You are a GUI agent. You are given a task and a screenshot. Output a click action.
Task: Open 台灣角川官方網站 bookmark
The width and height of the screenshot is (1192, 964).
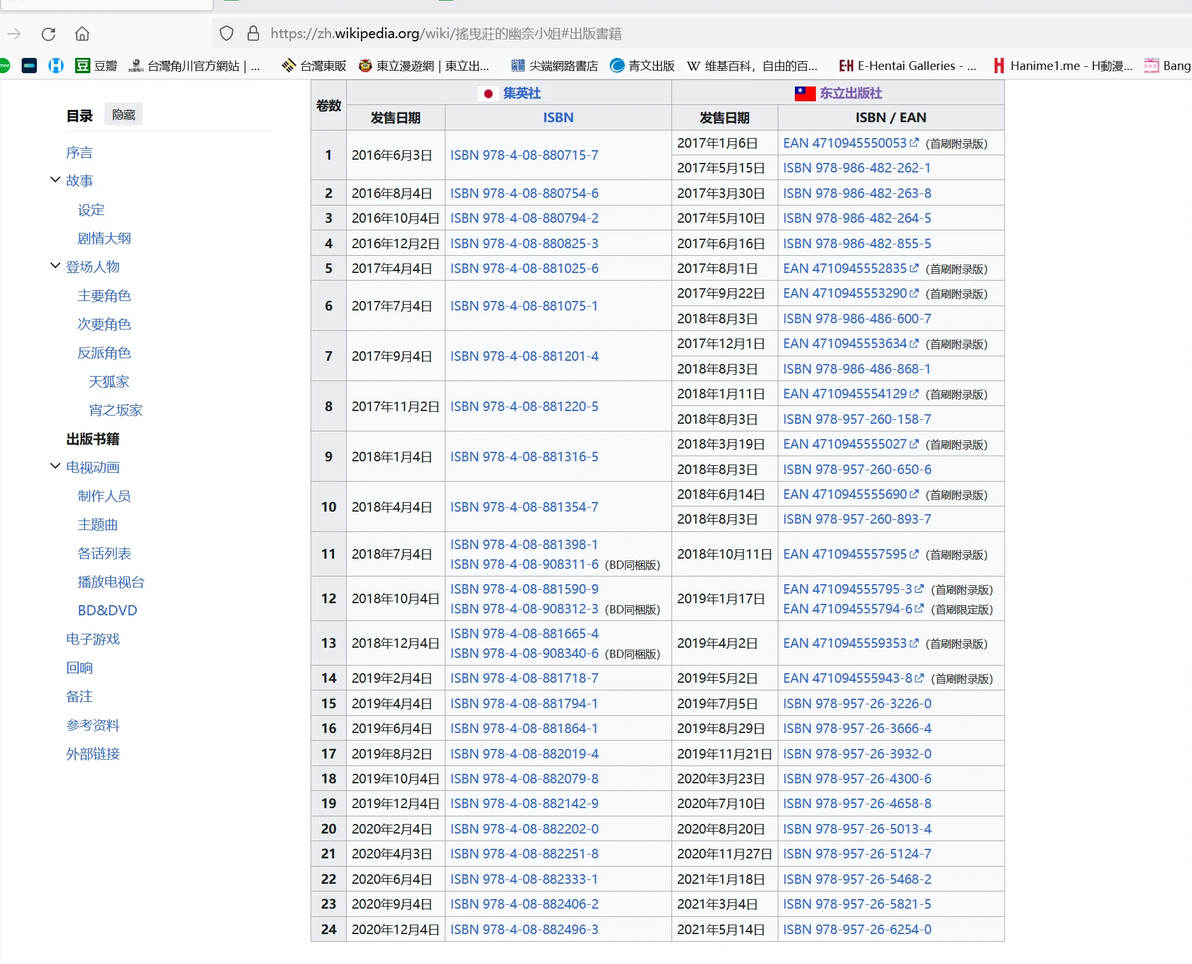[195, 65]
